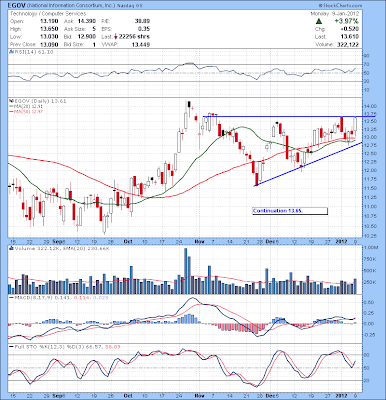
Task: Click the green up-triangle change indicator
Action: click(x=319, y=21)
